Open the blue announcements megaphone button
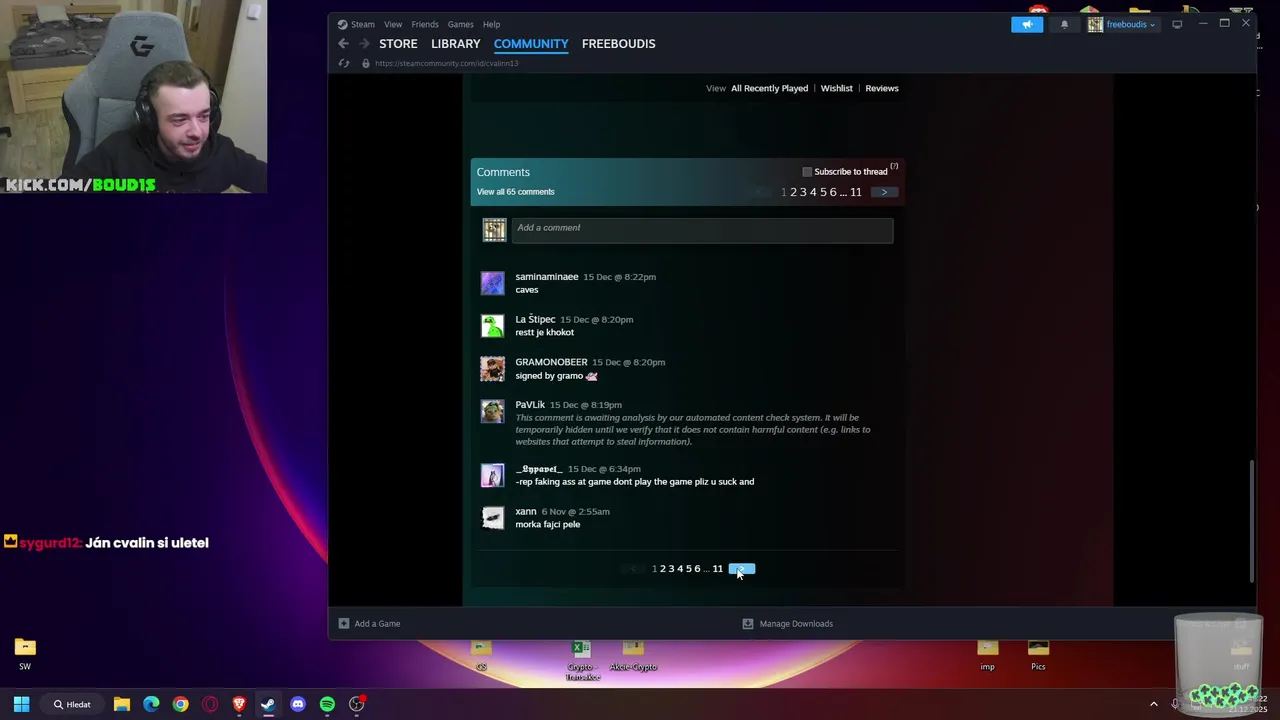The height and width of the screenshot is (720, 1280). (1027, 24)
